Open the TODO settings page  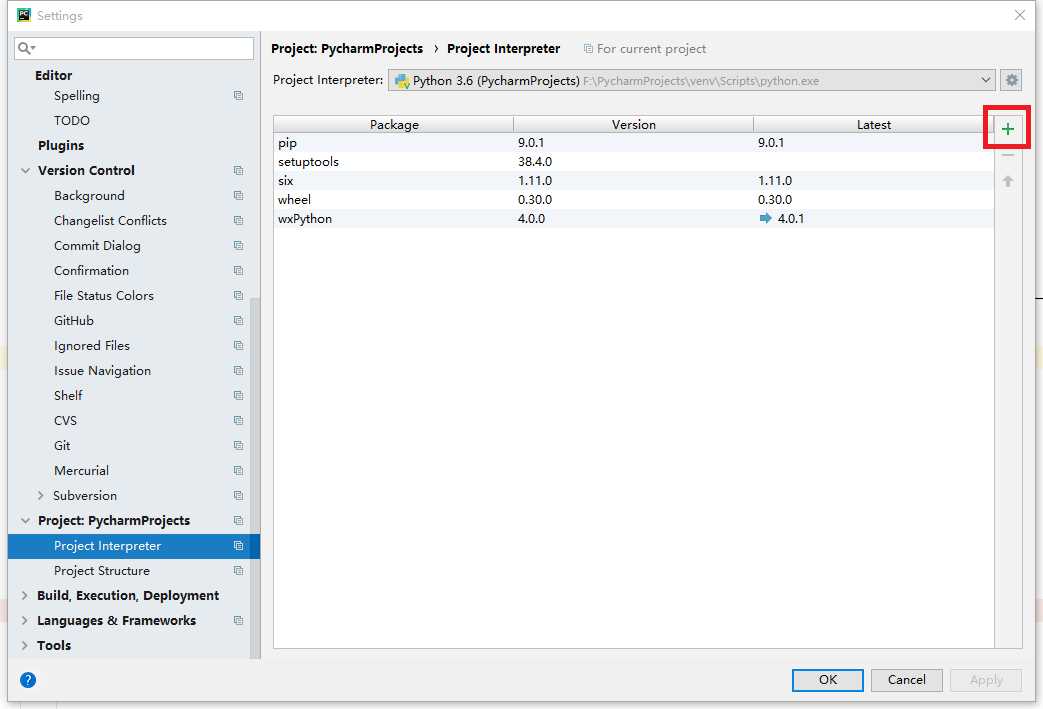click(x=72, y=120)
